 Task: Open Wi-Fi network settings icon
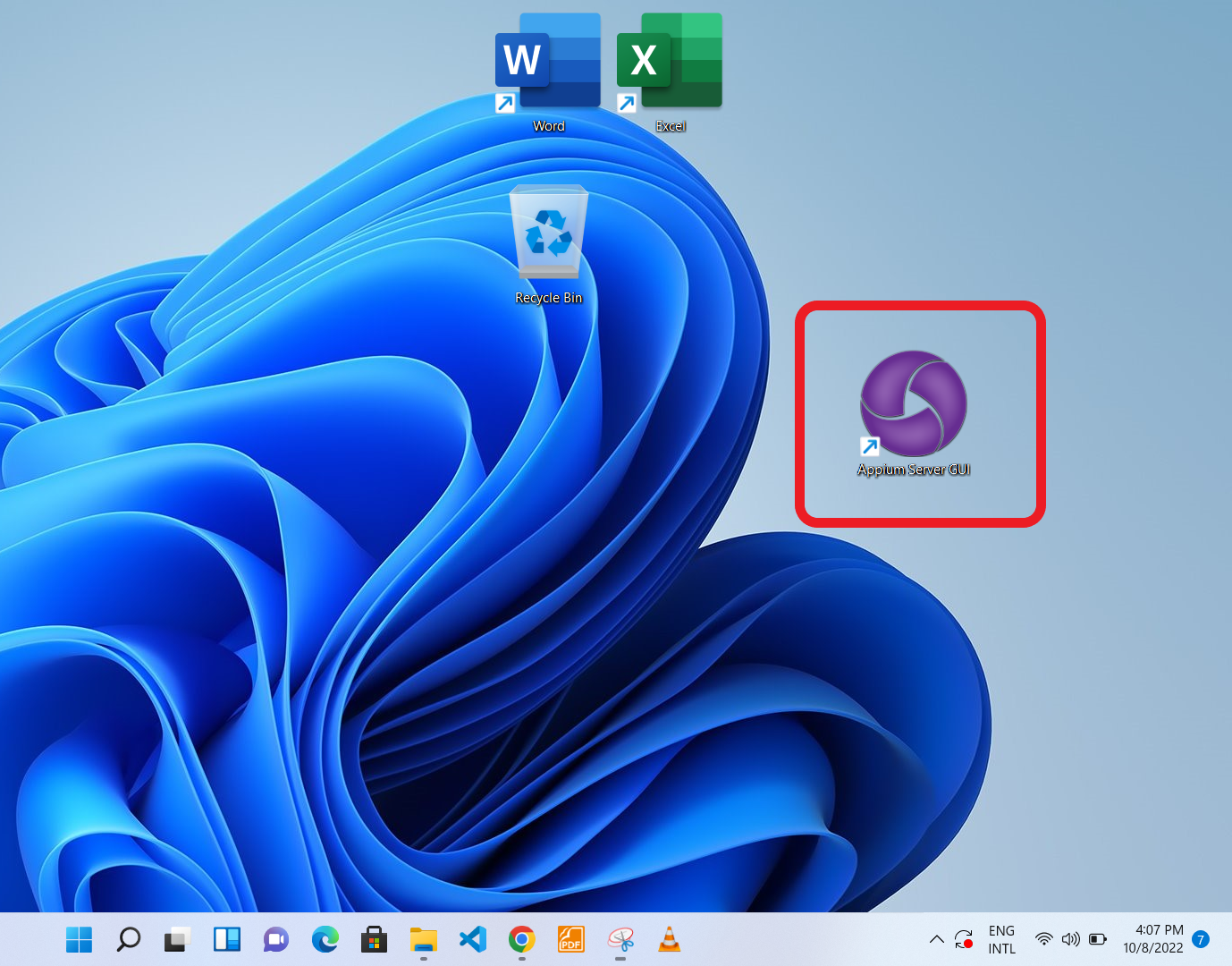[x=1043, y=939]
